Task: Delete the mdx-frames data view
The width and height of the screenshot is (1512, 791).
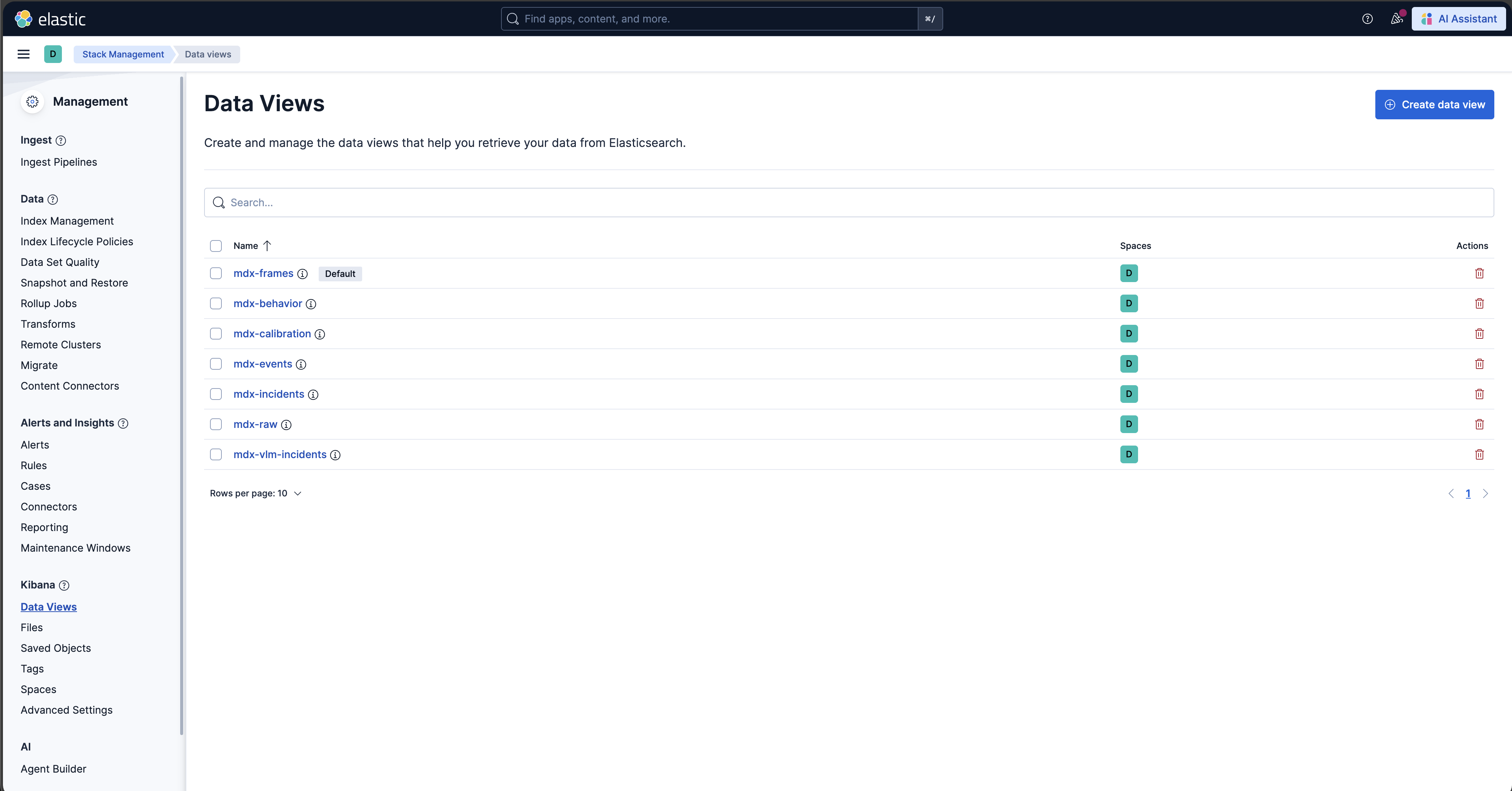Action: pos(1479,274)
